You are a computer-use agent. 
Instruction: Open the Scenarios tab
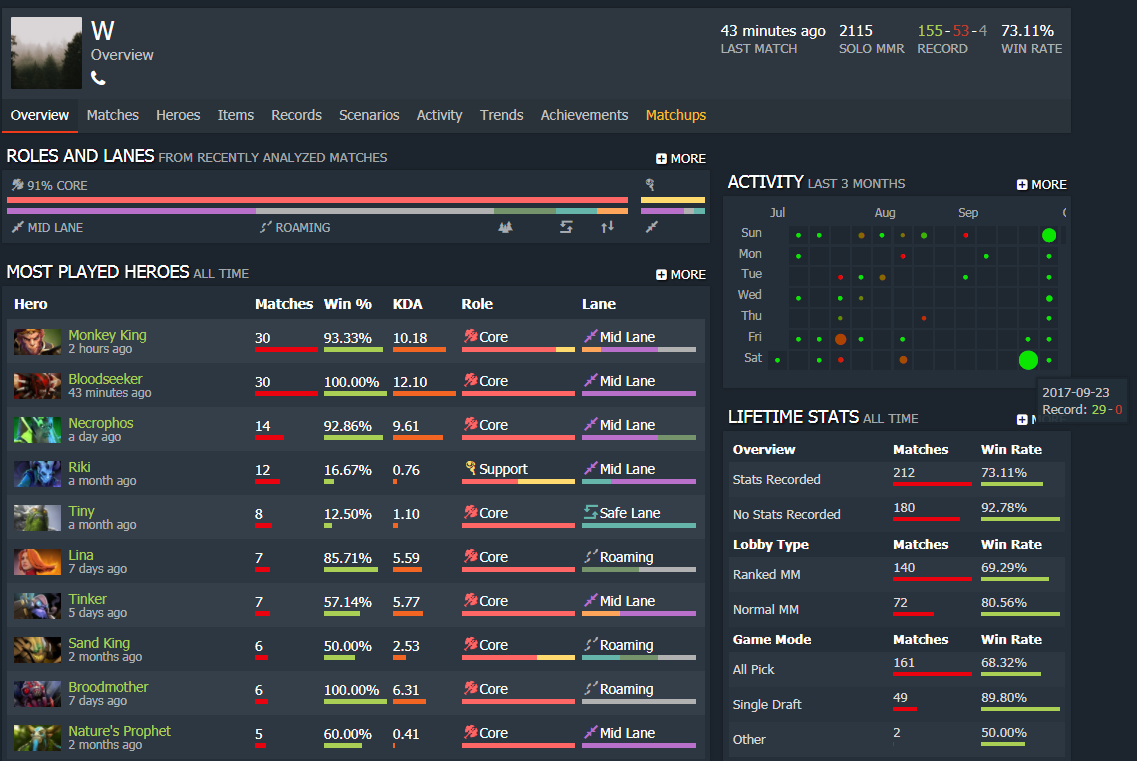369,115
